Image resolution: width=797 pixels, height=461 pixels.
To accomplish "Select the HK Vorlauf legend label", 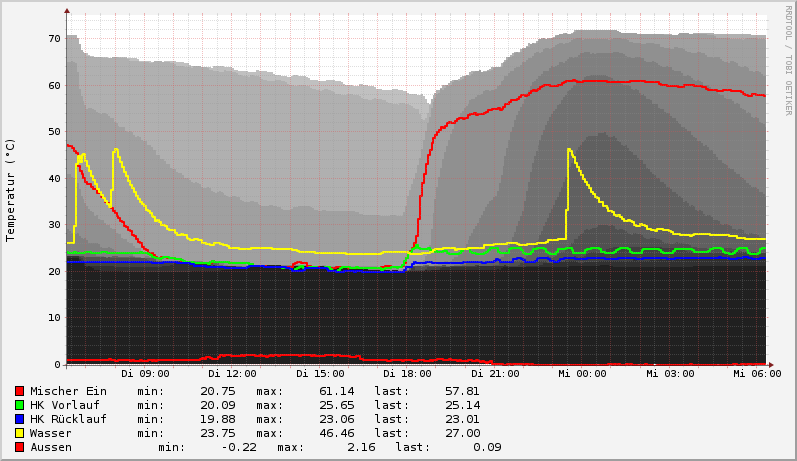I will [x=65, y=405].
